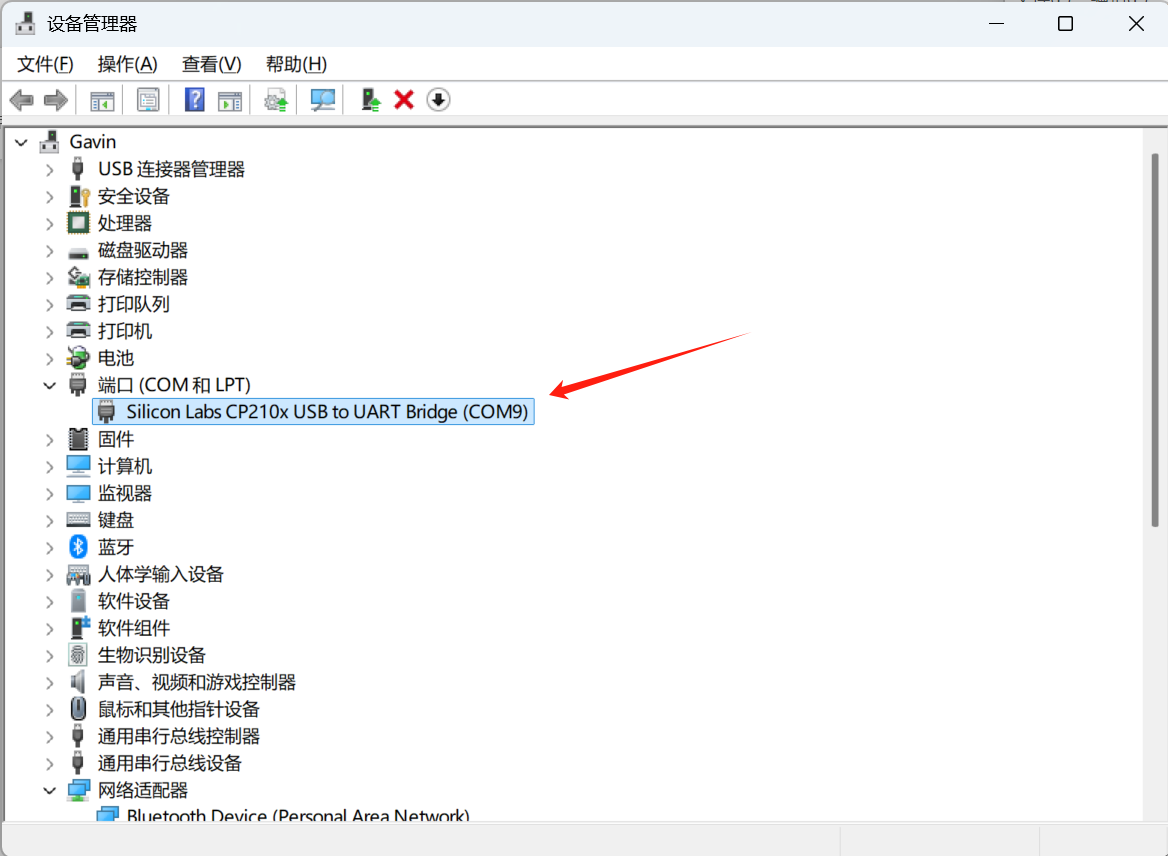Click Scan for hardware changes monitor icon
This screenshot has height=856, width=1168.
(322, 100)
